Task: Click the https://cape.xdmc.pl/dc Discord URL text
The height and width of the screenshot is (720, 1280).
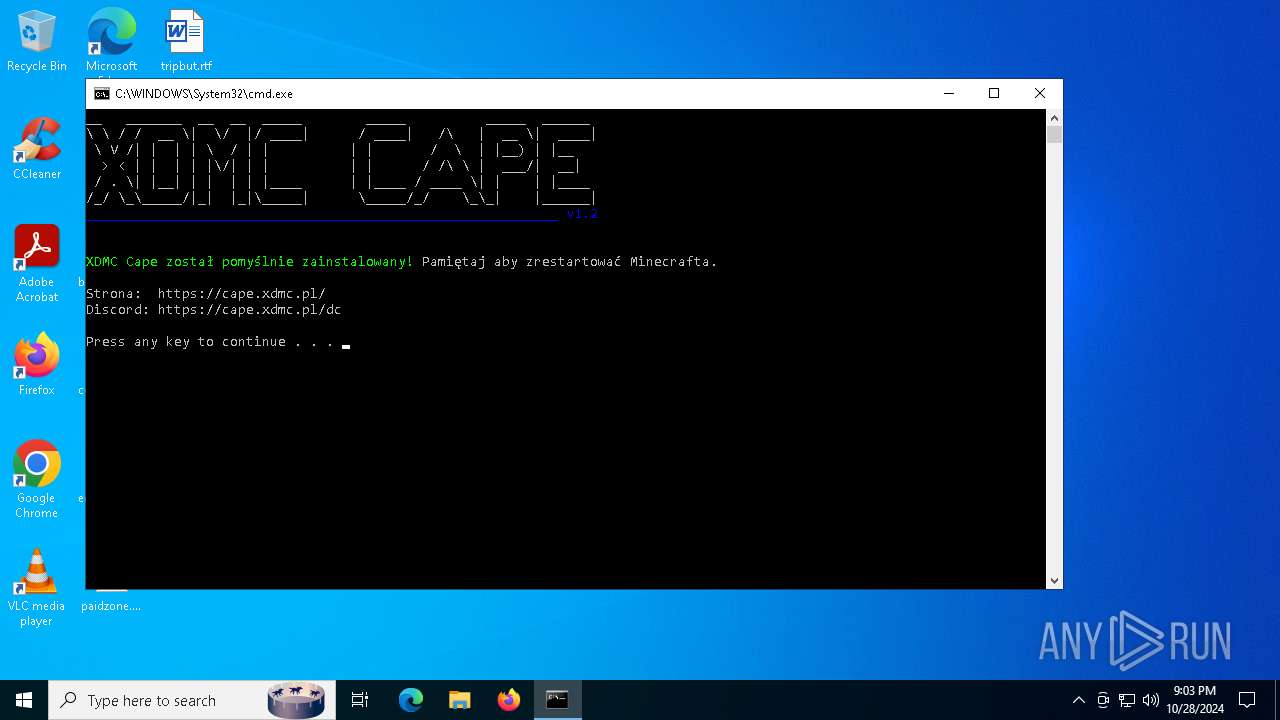Action: pos(249,310)
